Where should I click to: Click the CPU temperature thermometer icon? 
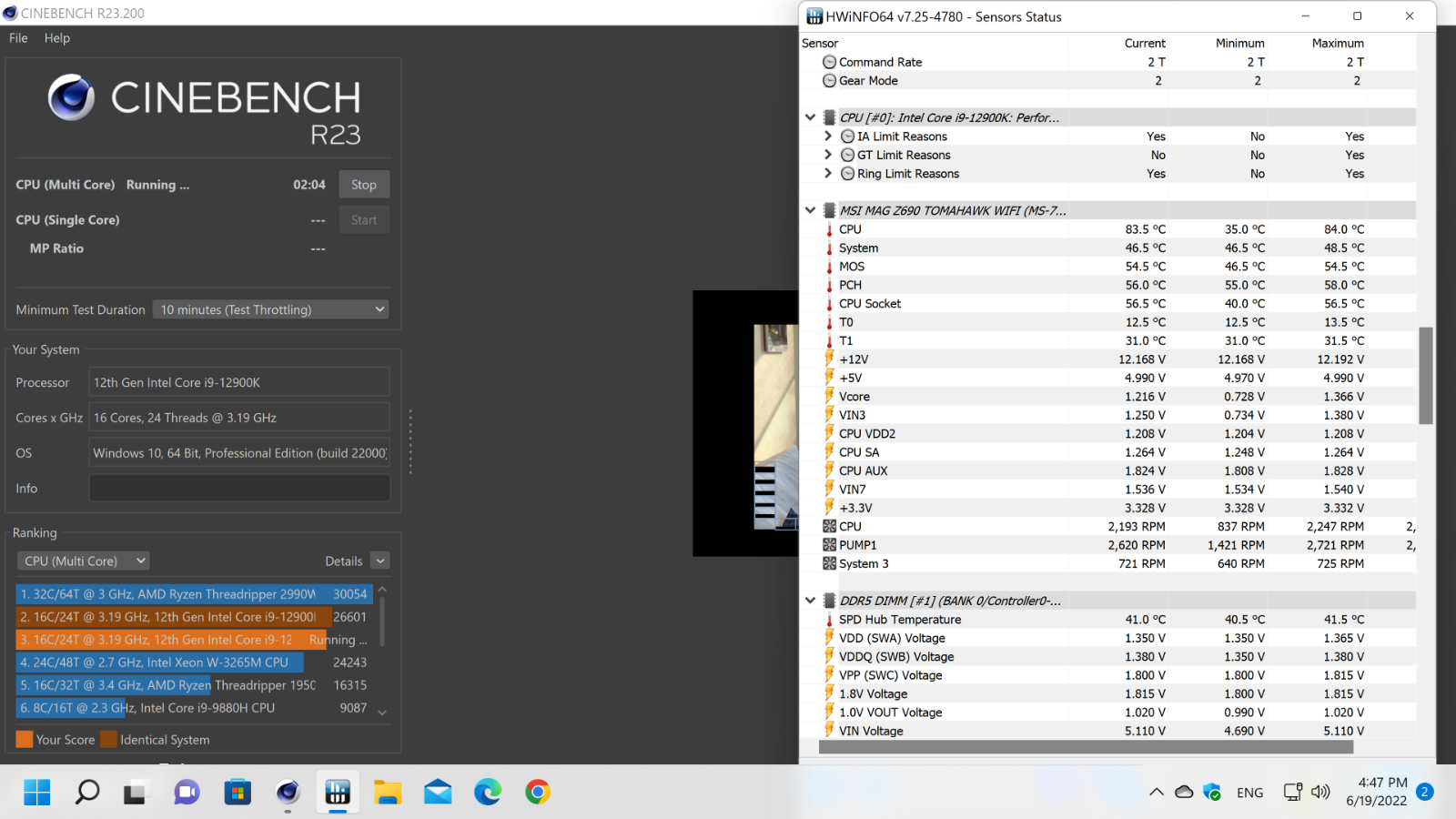click(829, 229)
